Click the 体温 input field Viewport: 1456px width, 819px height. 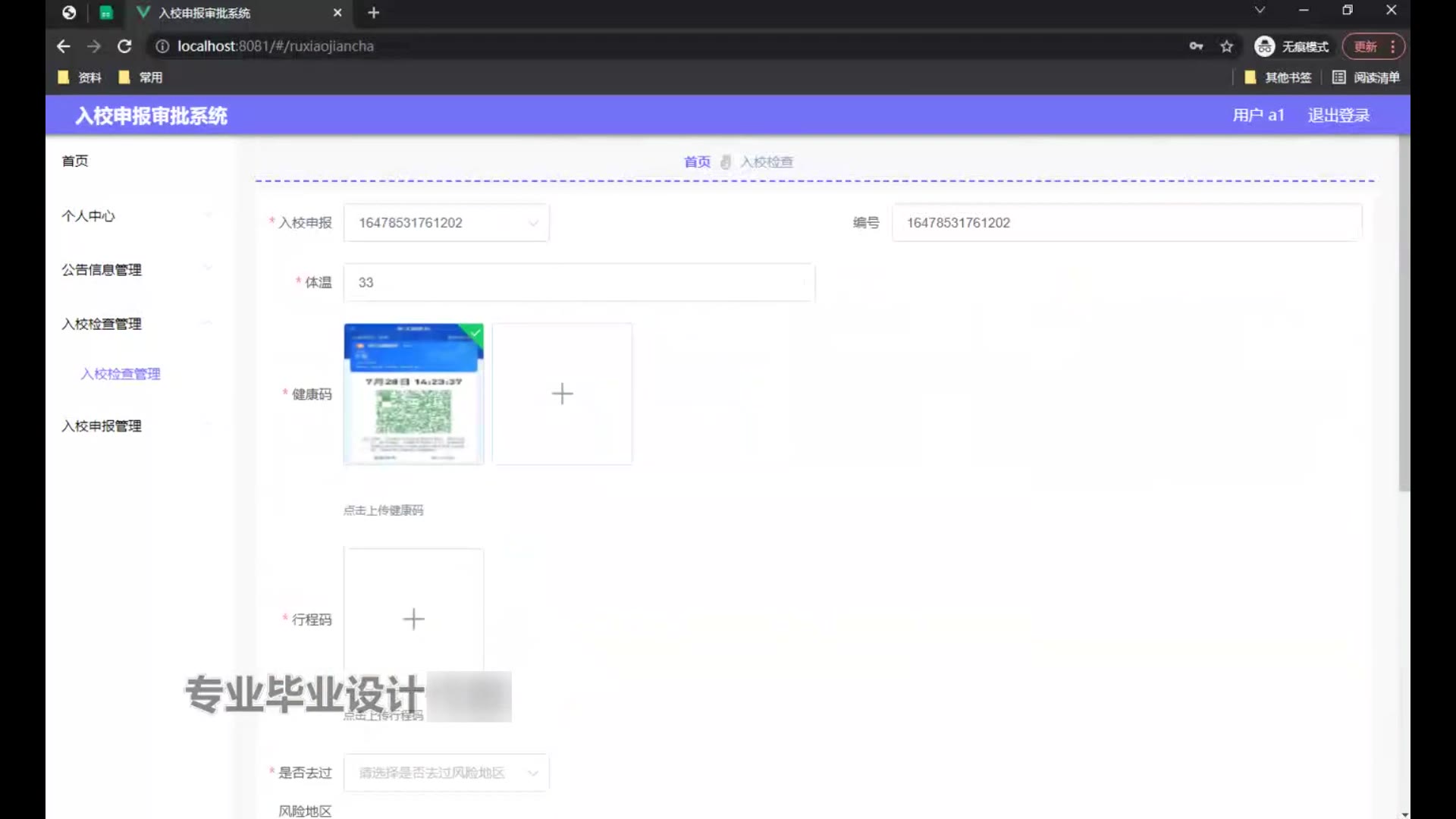click(579, 282)
